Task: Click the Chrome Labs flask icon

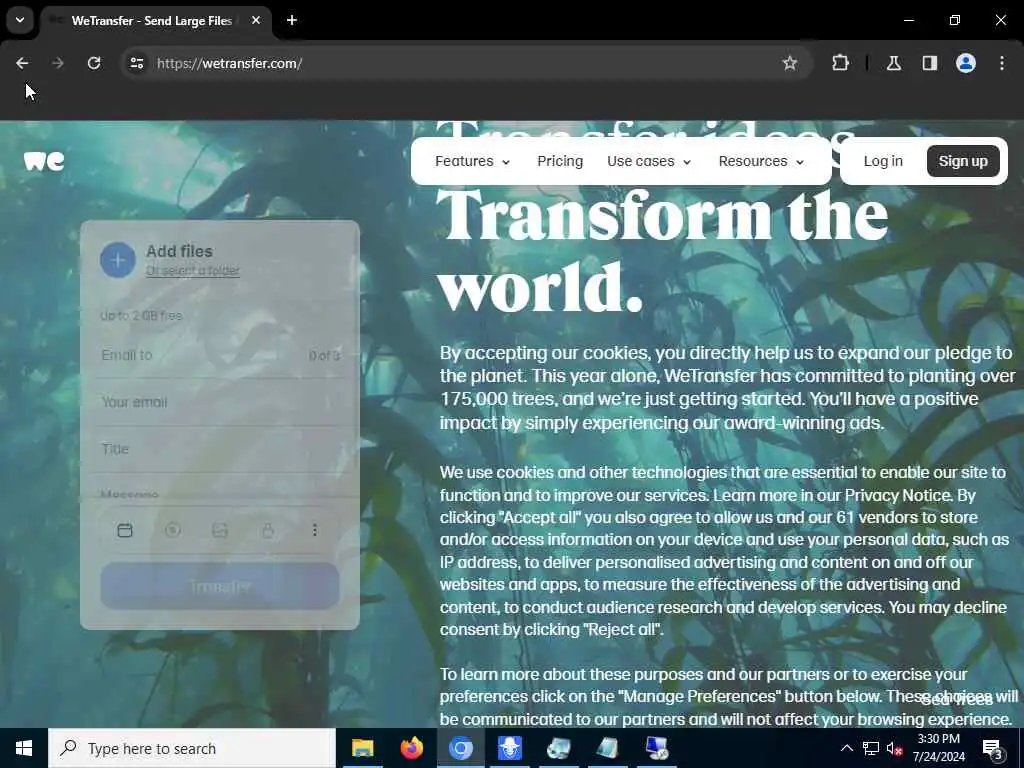Action: (x=894, y=63)
